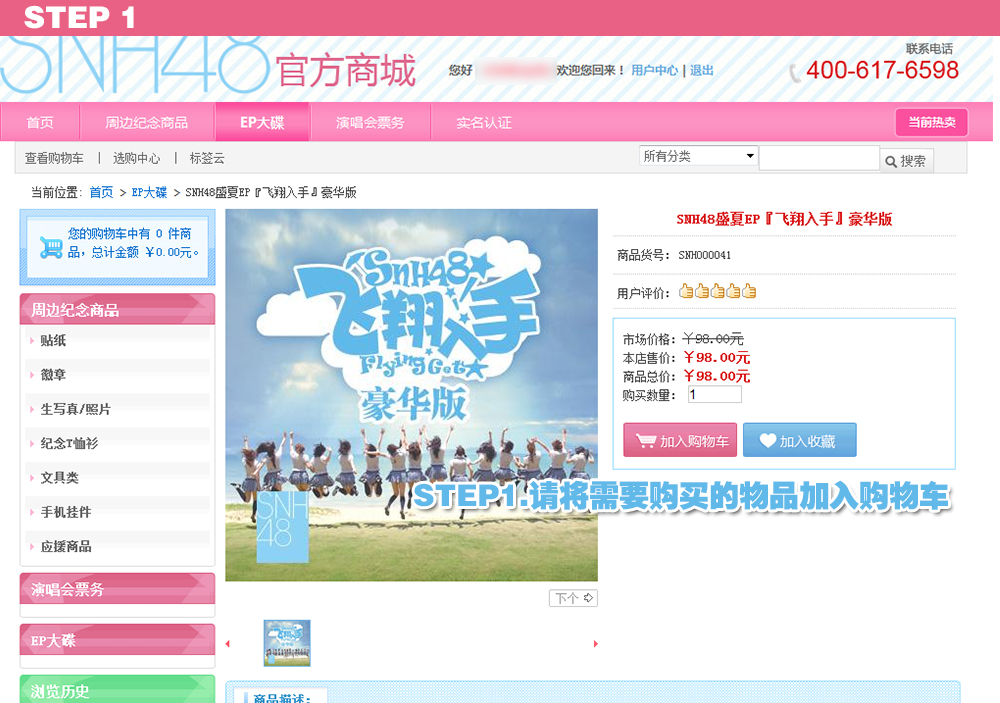Screen dimensions: 1000x703
Task: Click the 当前热卖 button
Action: (932, 122)
